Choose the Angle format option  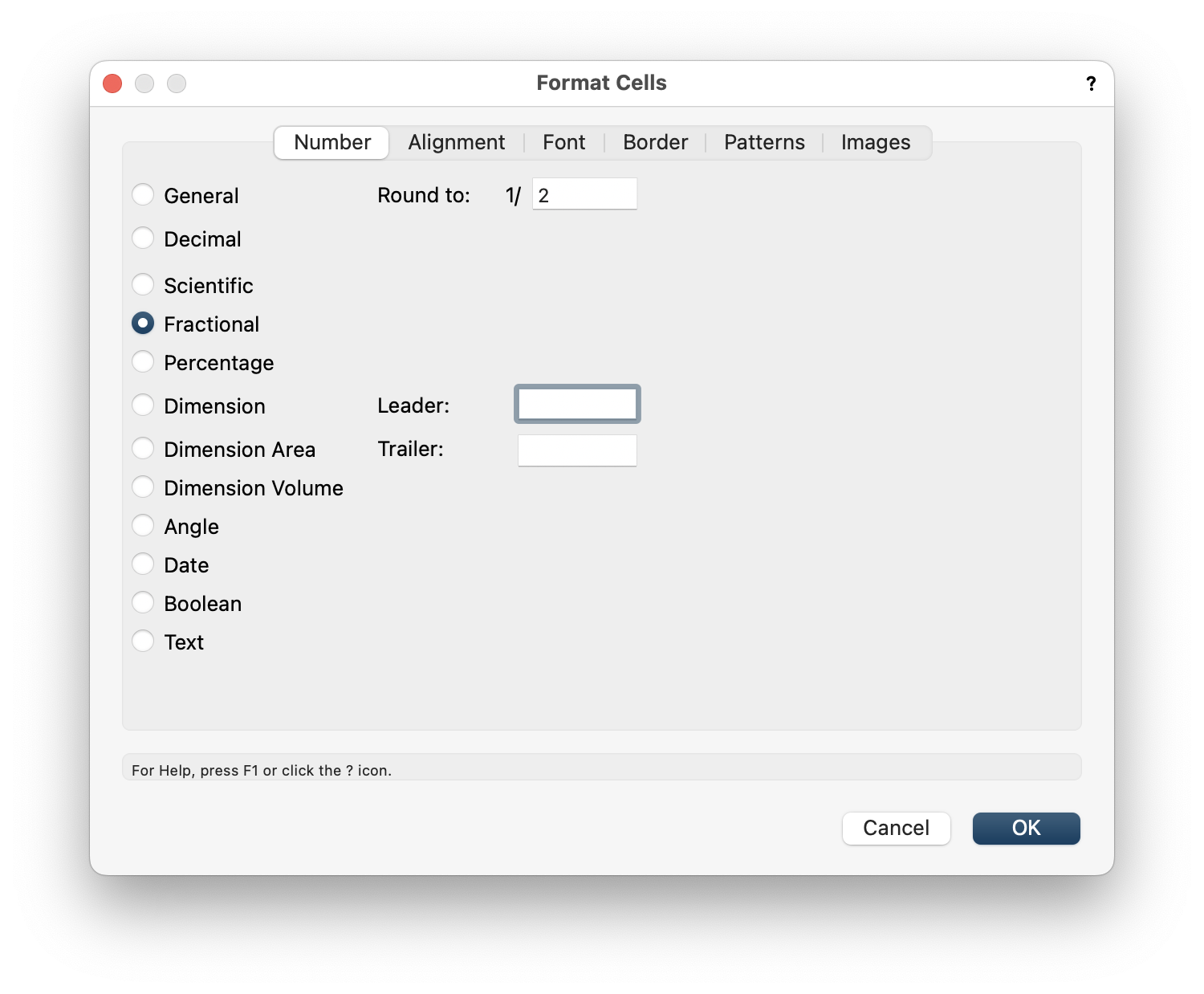tap(143, 526)
